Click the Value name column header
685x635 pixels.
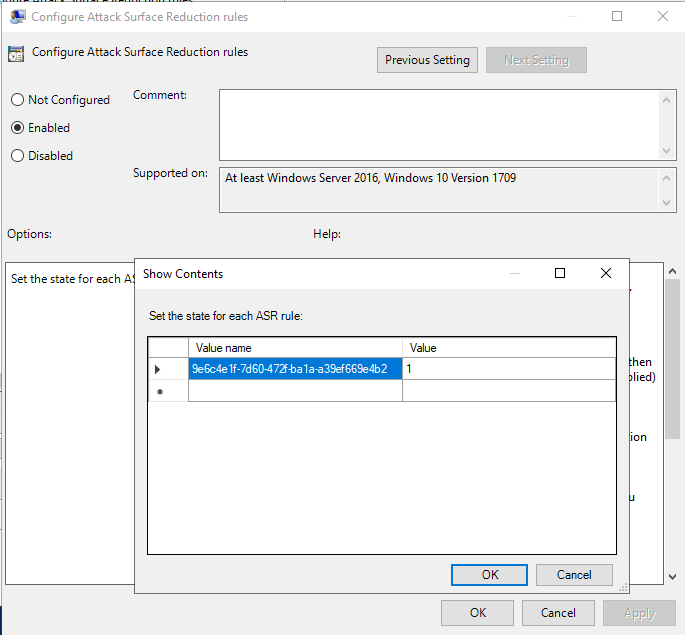(295, 348)
